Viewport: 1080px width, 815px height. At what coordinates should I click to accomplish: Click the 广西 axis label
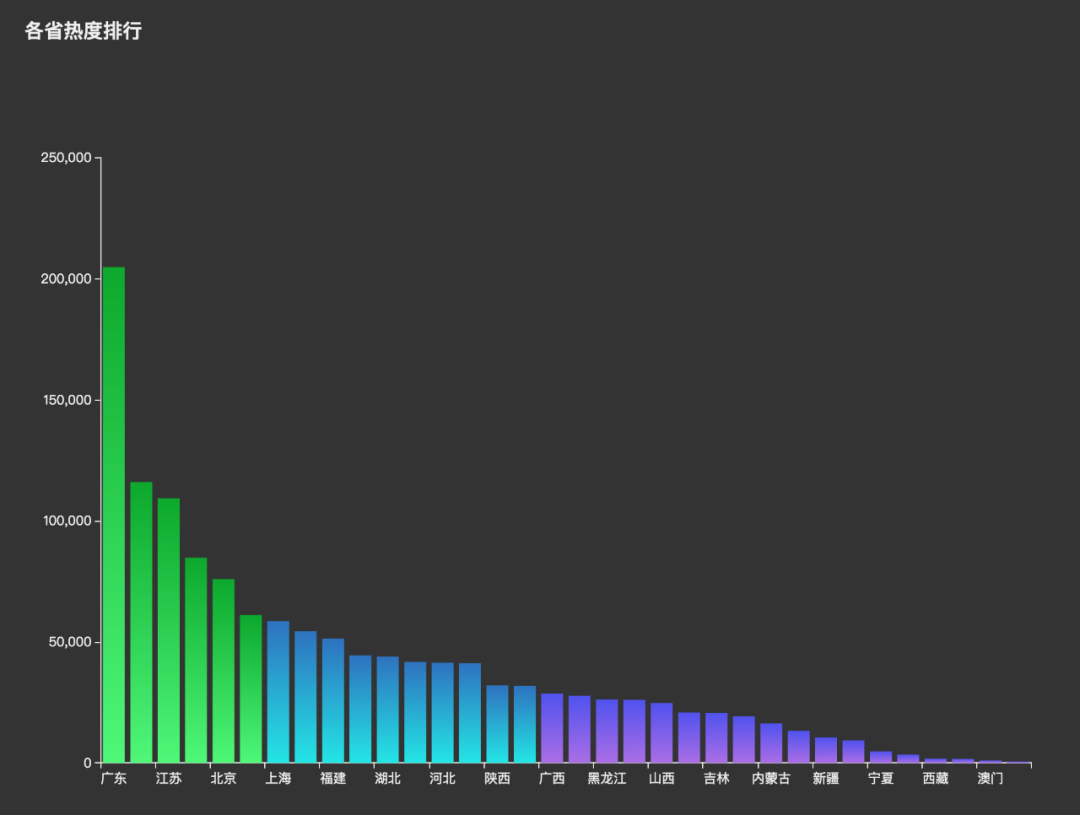click(x=552, y=778)
